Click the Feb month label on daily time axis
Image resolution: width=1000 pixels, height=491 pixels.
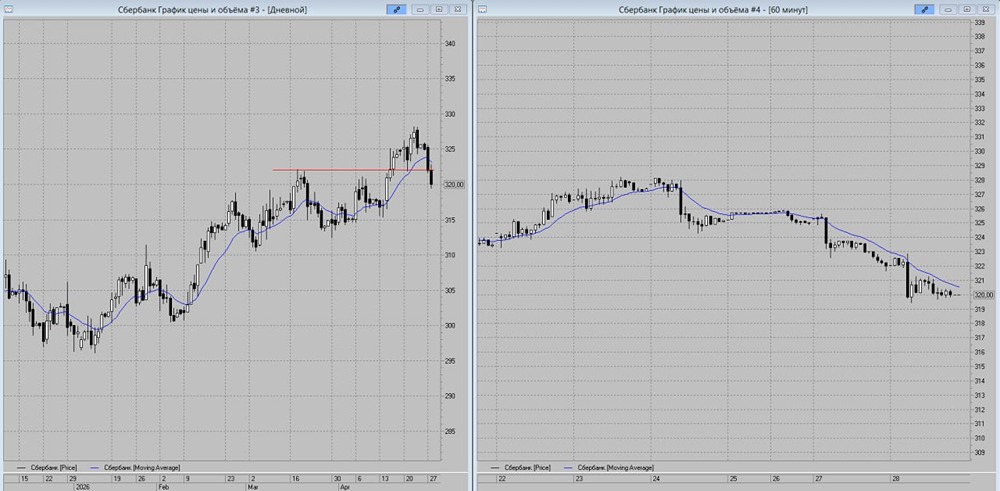coord(166,485)
